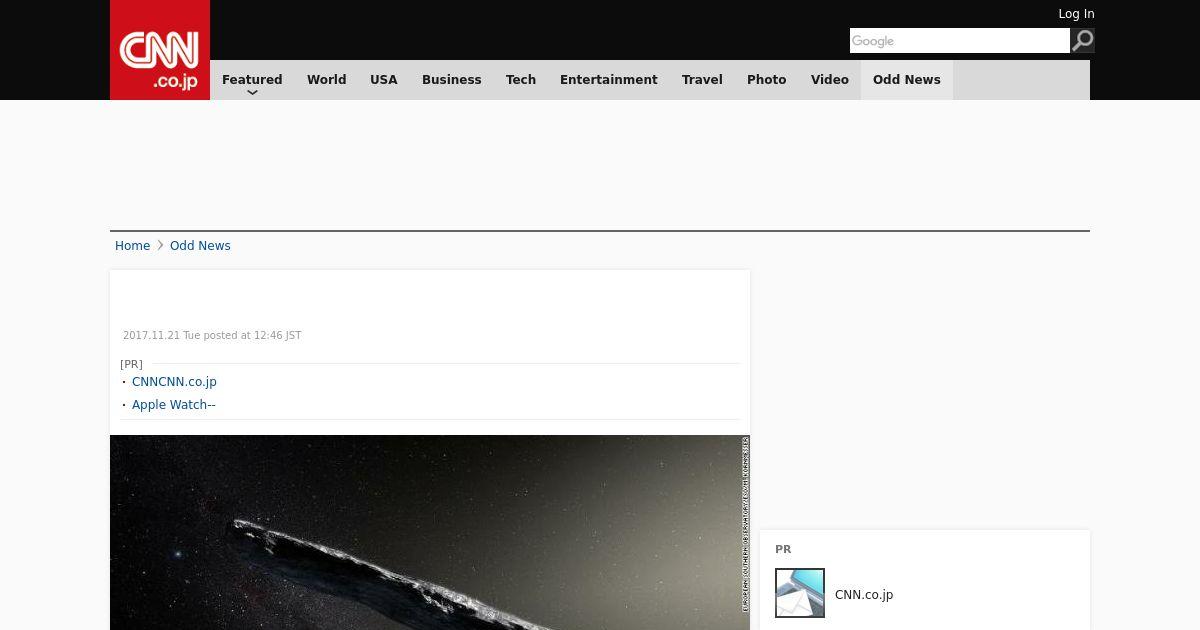
Task: Open the World menu item
Action: [326, 80]
